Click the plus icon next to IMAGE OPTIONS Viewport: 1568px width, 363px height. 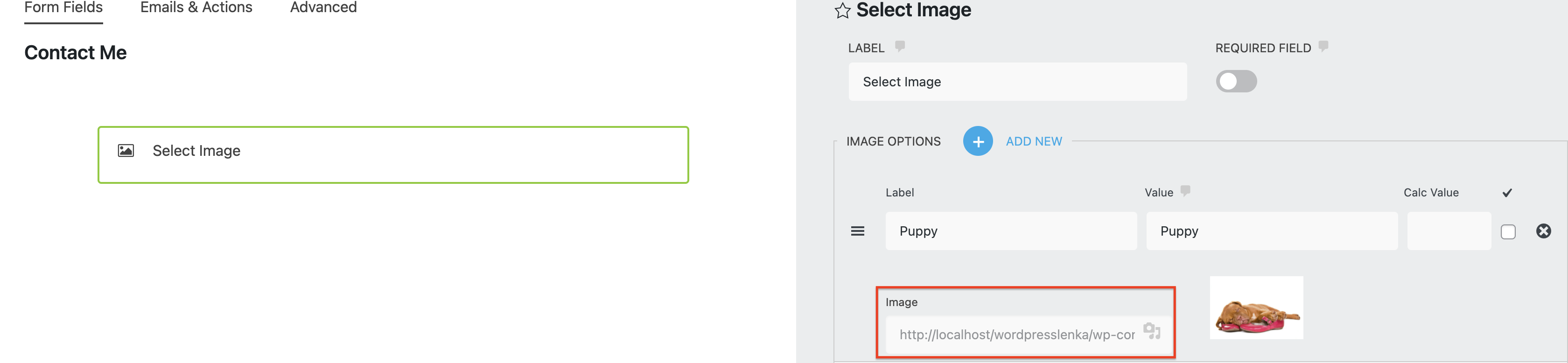(x=978, y=141)
